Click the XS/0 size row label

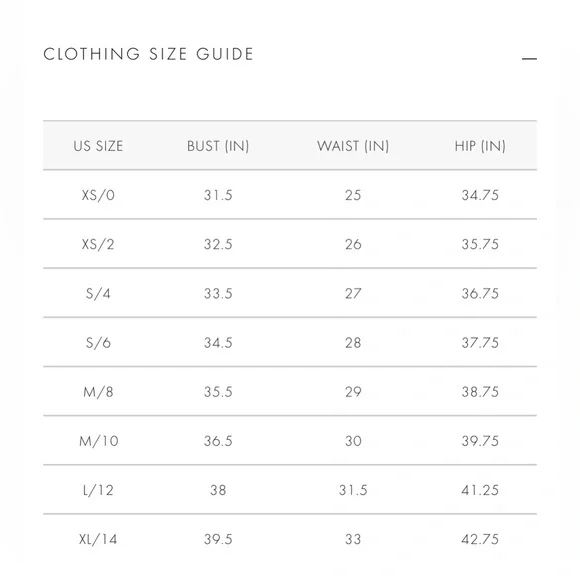(x=98, y=195)
